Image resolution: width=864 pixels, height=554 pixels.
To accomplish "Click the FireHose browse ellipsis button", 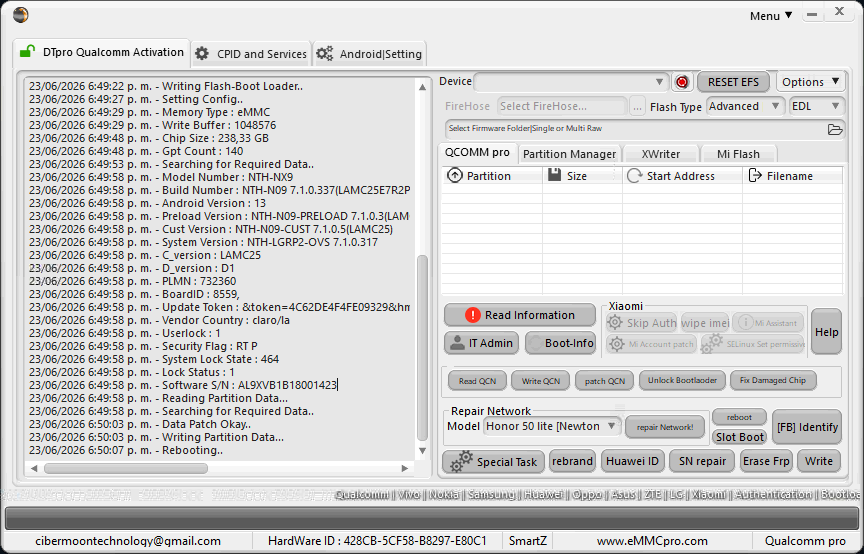I will pyautogui.click(x=637, y=107).
